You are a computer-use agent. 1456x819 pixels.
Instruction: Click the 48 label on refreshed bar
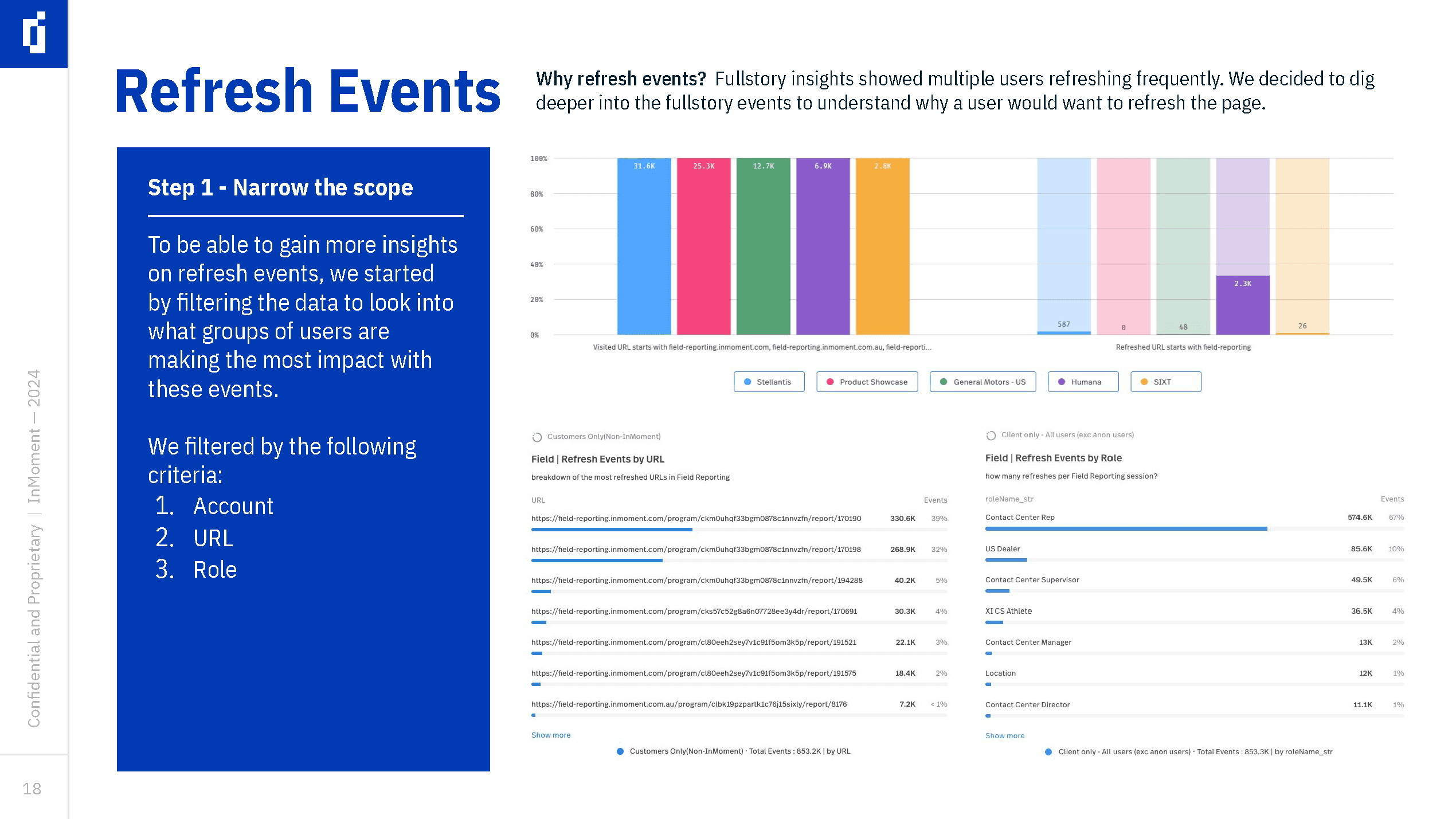click(x=1183, y=327)
